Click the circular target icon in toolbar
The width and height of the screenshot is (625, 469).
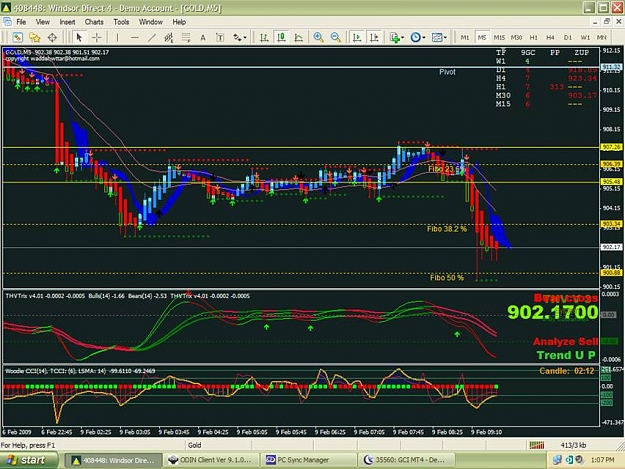click(x=52, y=37)
